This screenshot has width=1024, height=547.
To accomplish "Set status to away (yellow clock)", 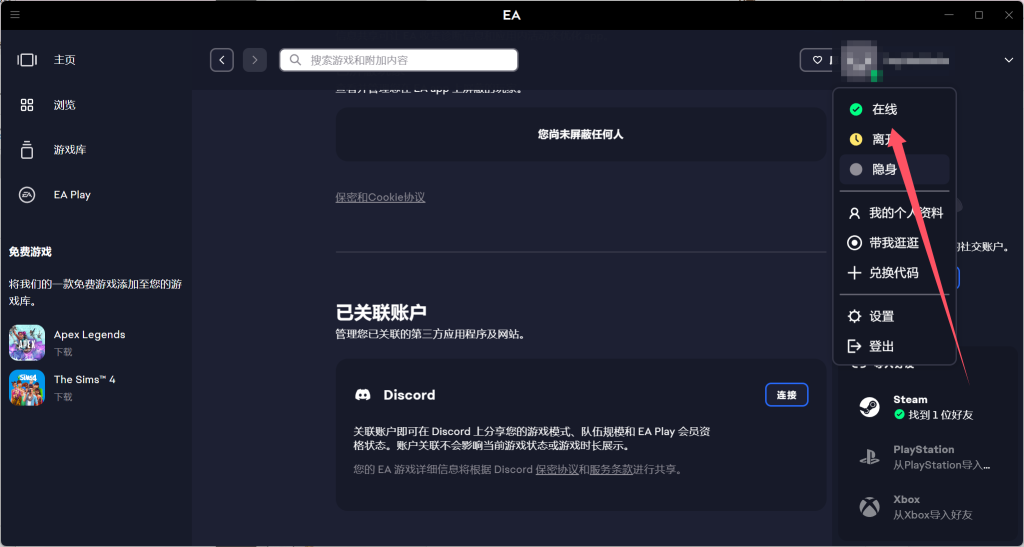I will 894,140.
